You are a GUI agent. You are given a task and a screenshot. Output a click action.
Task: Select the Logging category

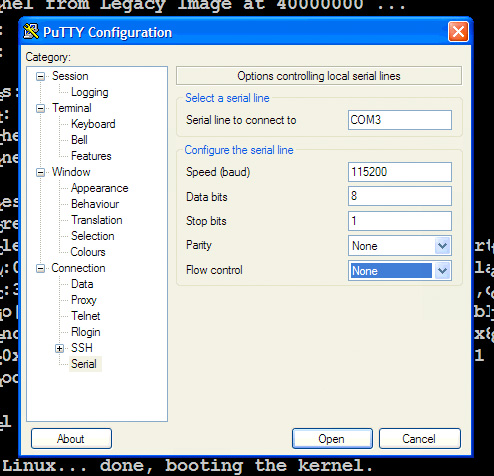coord(89,92)
